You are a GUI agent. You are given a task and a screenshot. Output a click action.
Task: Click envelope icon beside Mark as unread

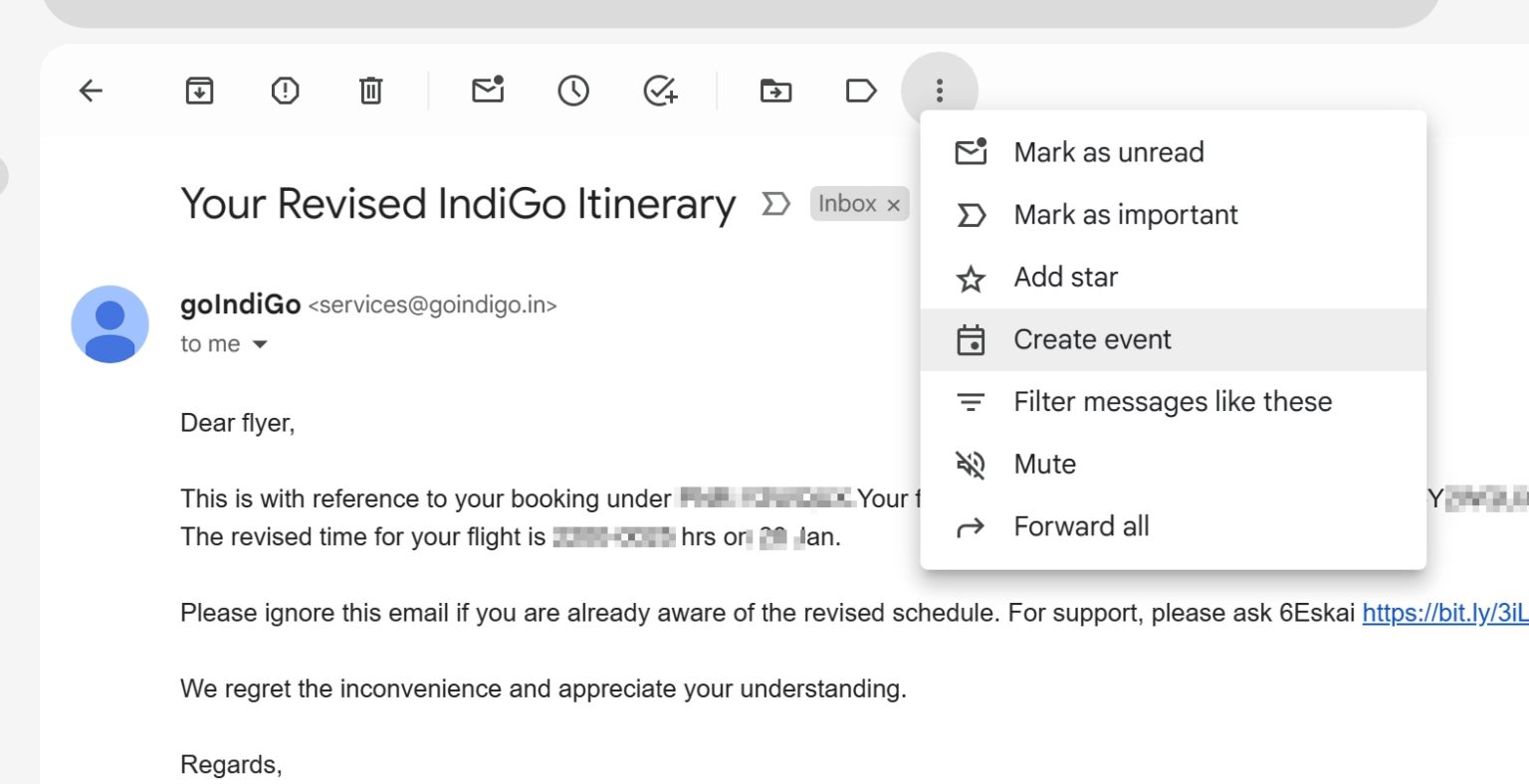coord(972,151)
